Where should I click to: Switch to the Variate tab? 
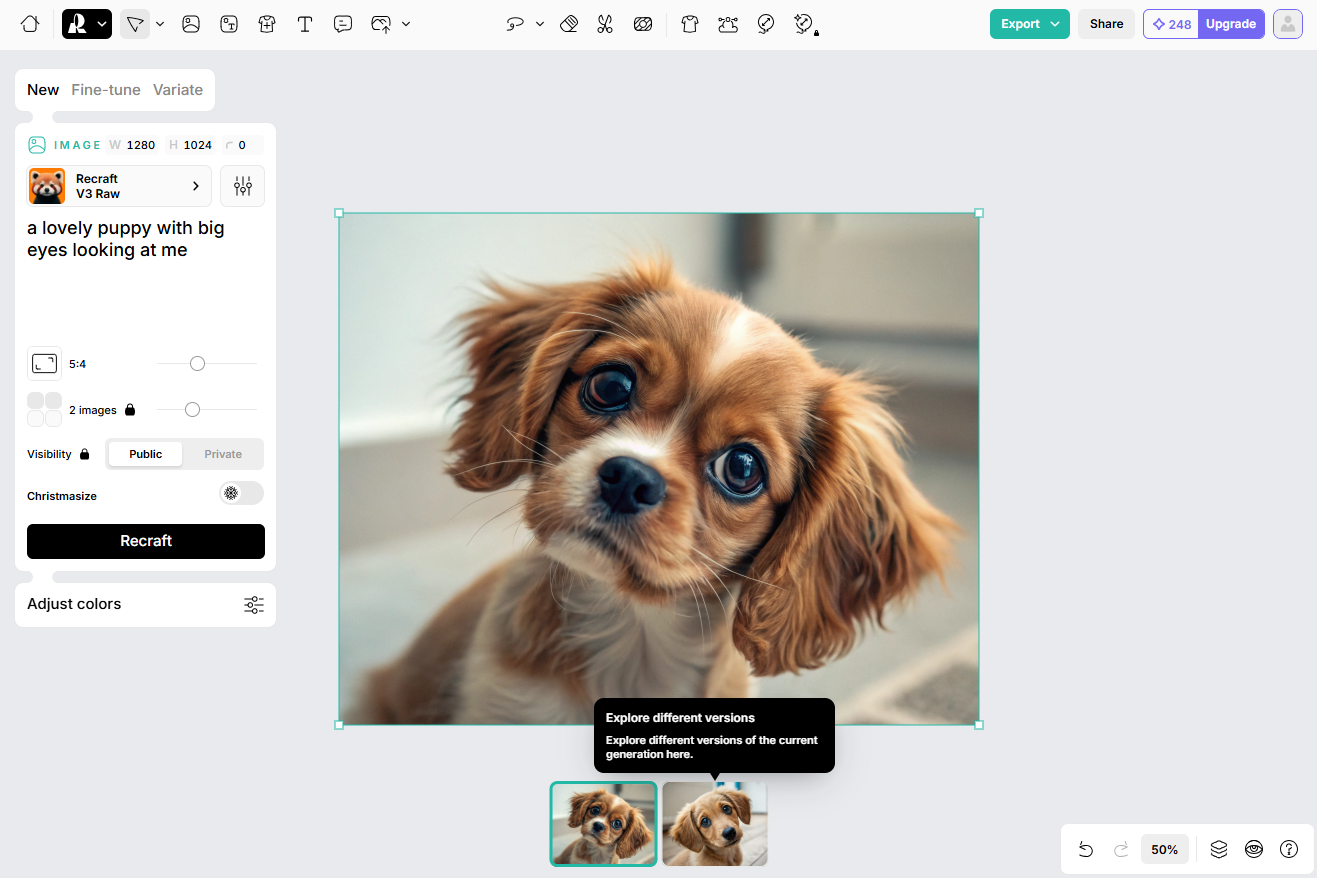[178, 90]
